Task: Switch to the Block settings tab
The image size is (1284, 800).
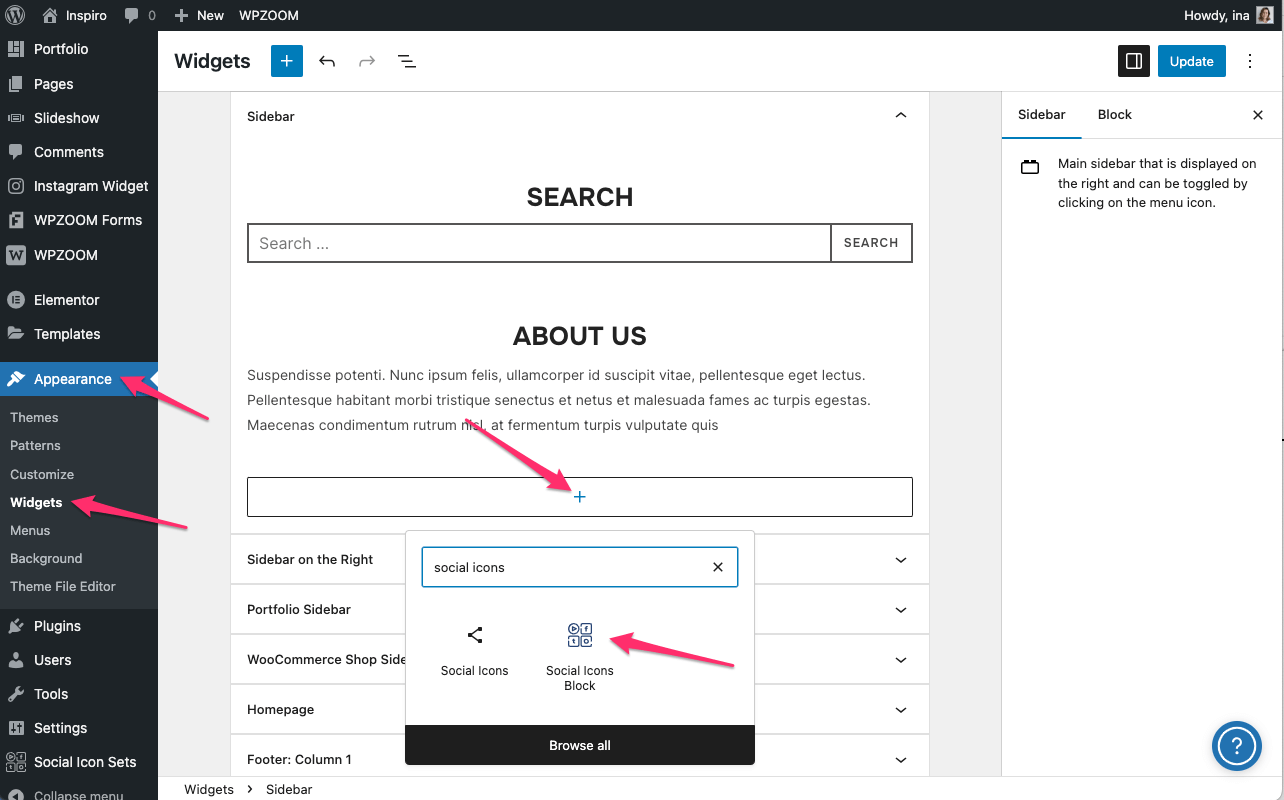Action: pyautogui.click(x=1114, y=114)
